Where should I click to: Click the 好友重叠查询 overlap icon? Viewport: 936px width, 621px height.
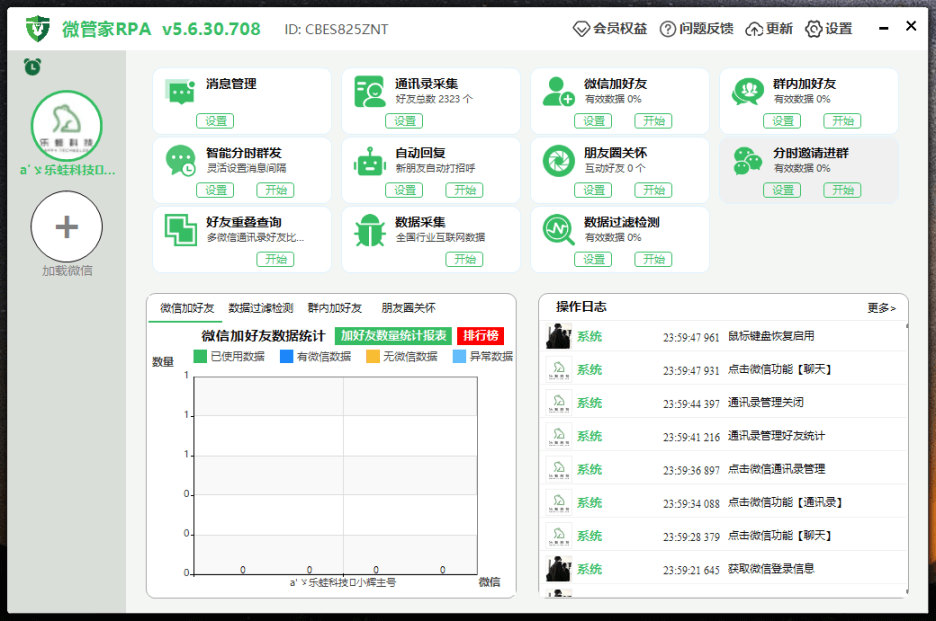pos(180,229)
